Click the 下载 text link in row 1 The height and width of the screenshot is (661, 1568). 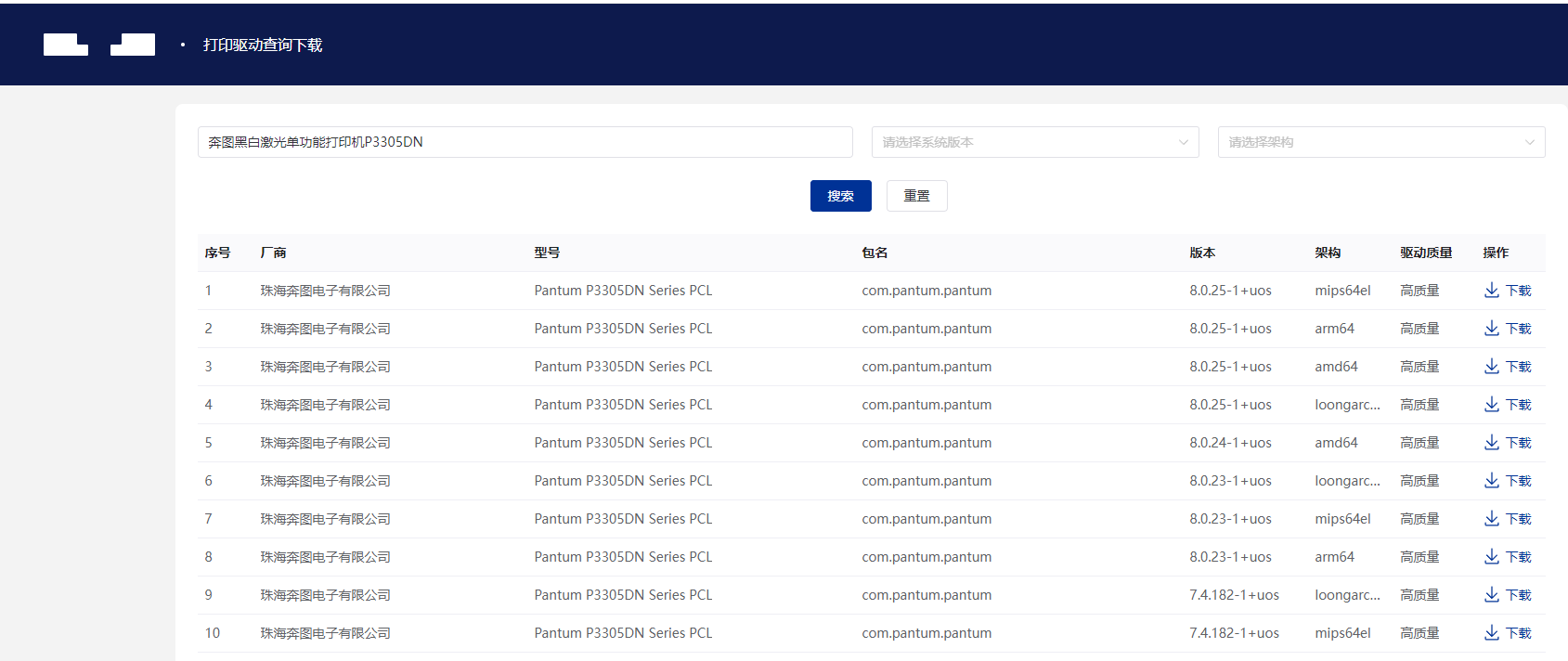(1519, 291)
